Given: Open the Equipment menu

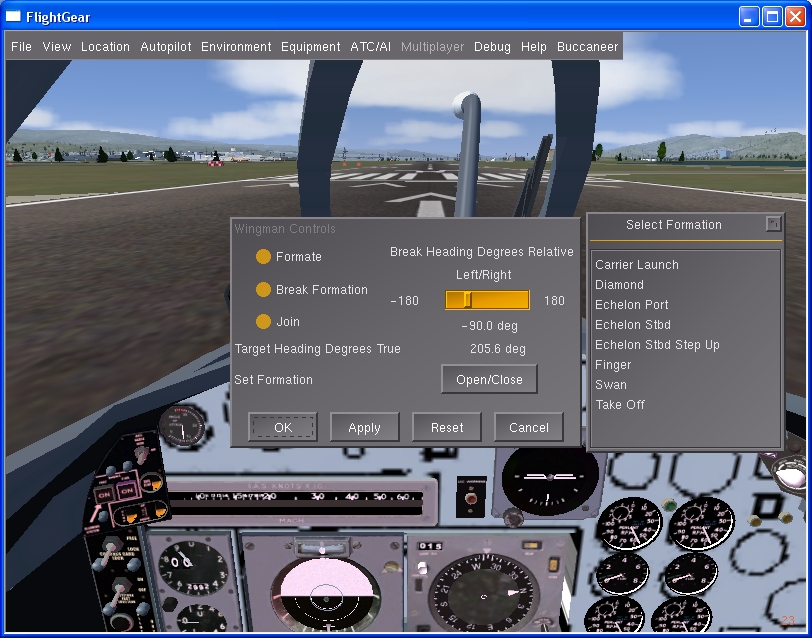Looking at the screenshot, I should pos(311,47).
